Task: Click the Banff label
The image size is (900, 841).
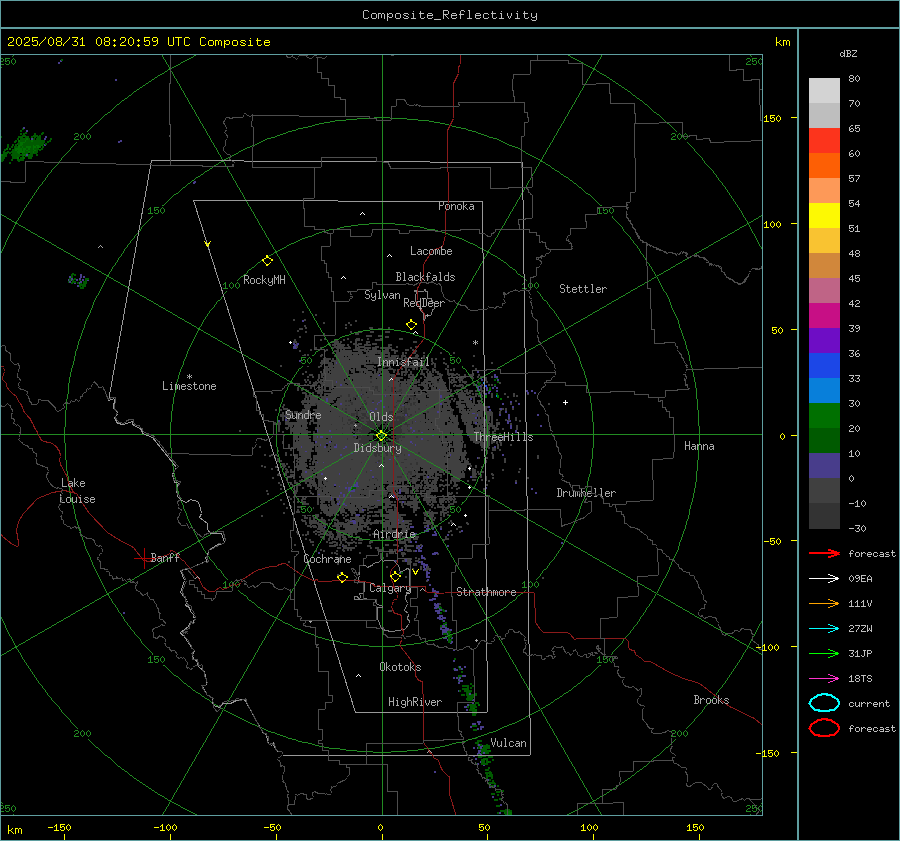Action: click(165, 557)
